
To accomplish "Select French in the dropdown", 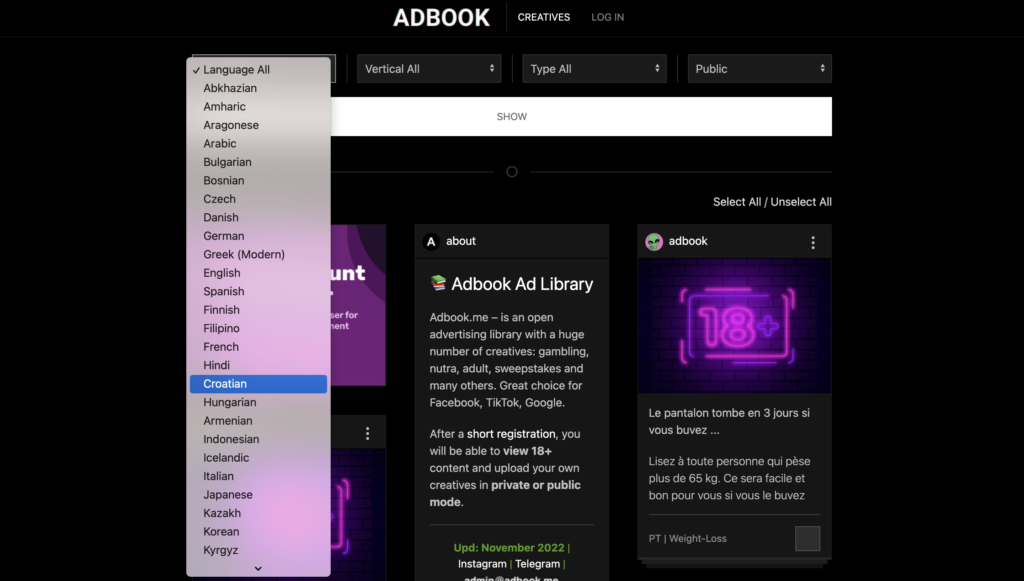I will pyautogui.click(x=259, y=347).
